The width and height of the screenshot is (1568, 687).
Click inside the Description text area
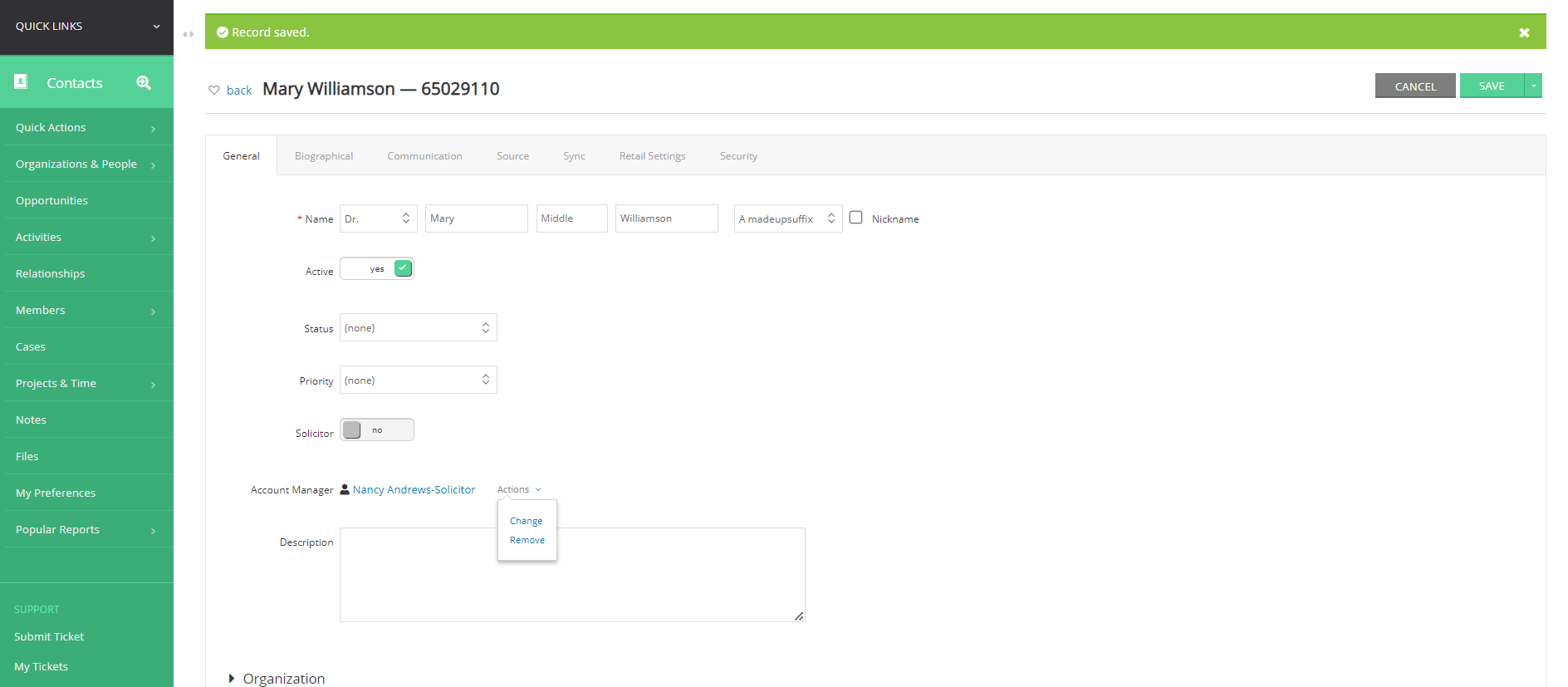coord(572,575)
